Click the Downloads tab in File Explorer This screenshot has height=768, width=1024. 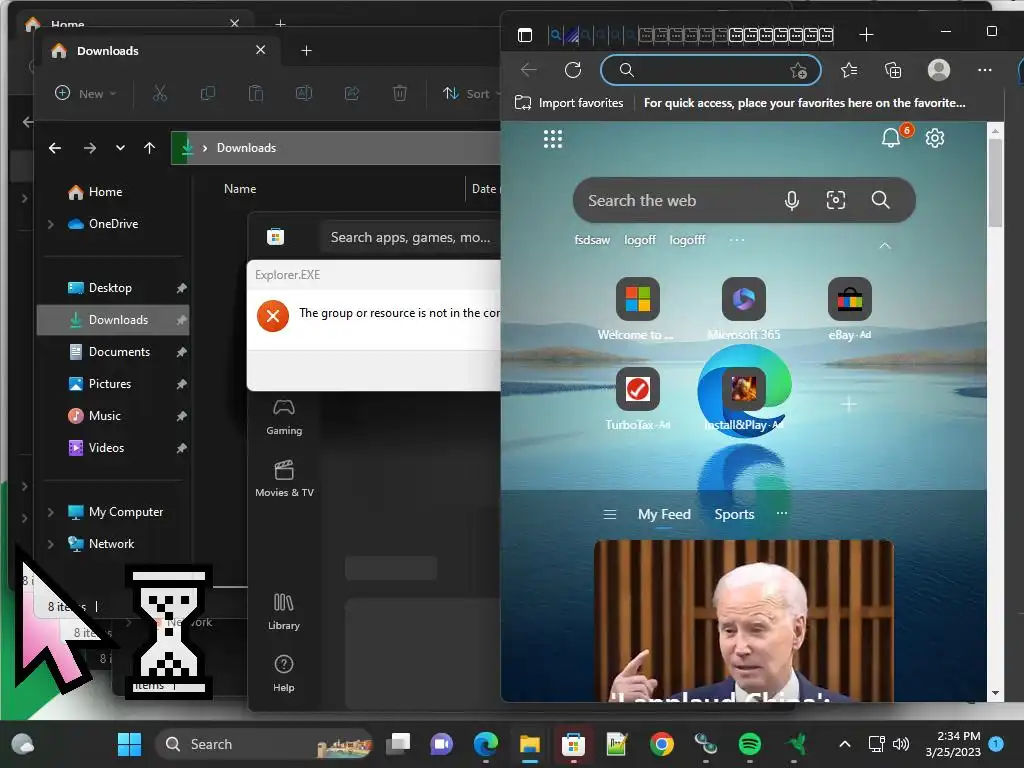click(157, 50)
